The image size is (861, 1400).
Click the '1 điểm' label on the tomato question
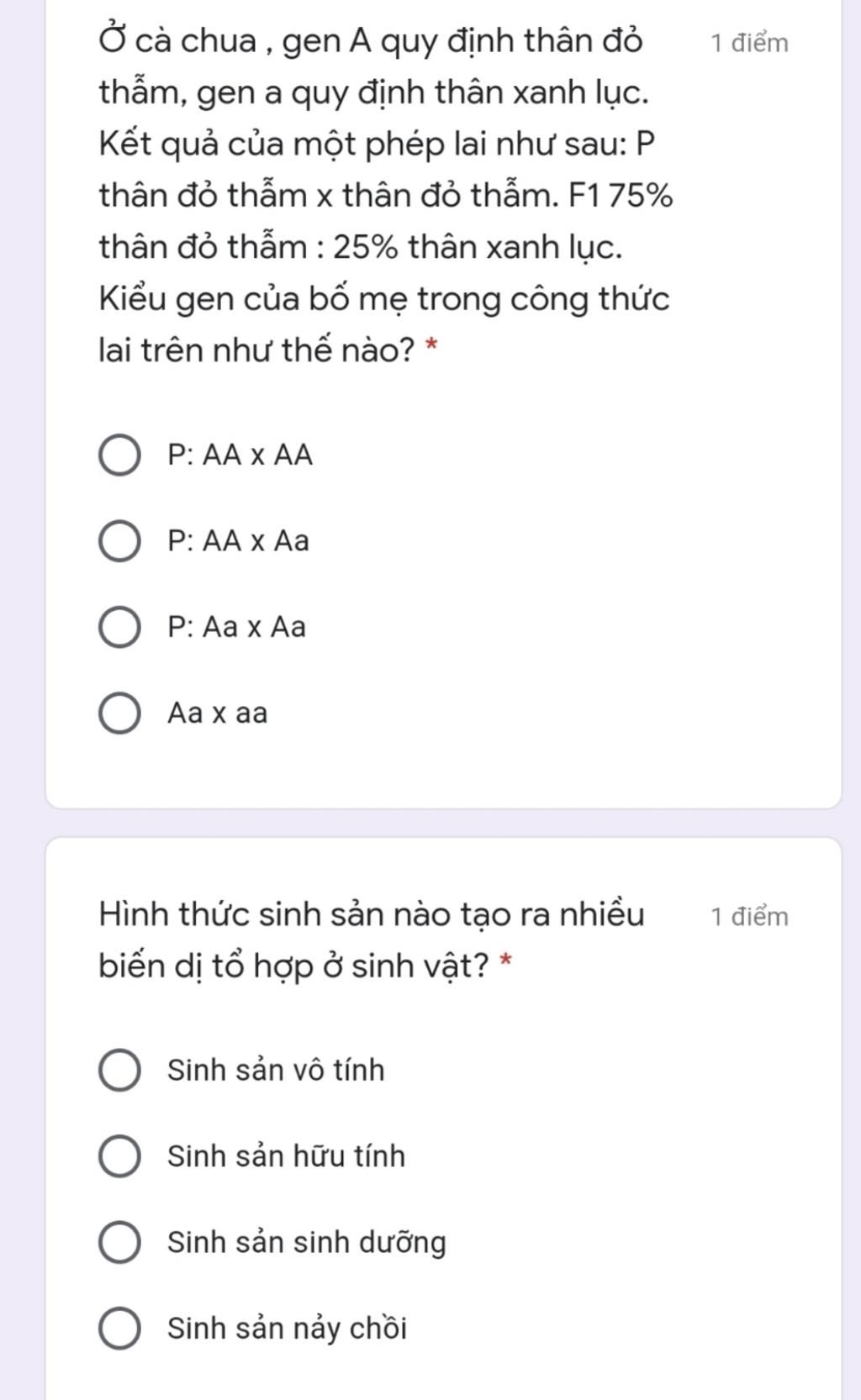[749, 43]
